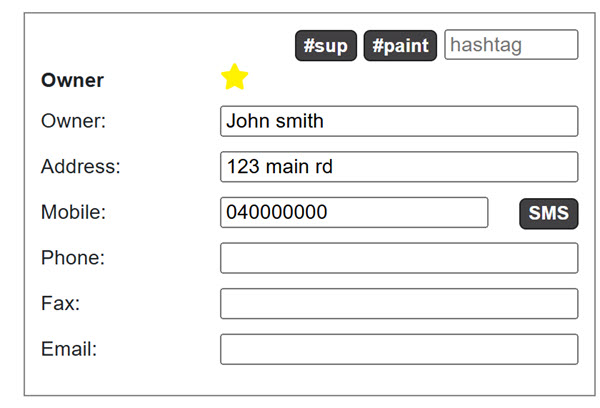The image size is (600, 408).
Task: Click the 'Address:' field label
Action: [x=80, y=167]
